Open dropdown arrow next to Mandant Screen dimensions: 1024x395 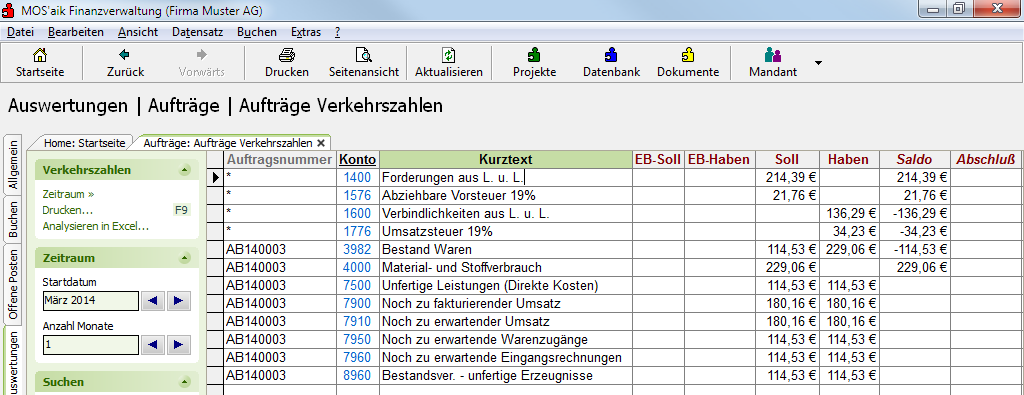point(818,63)
